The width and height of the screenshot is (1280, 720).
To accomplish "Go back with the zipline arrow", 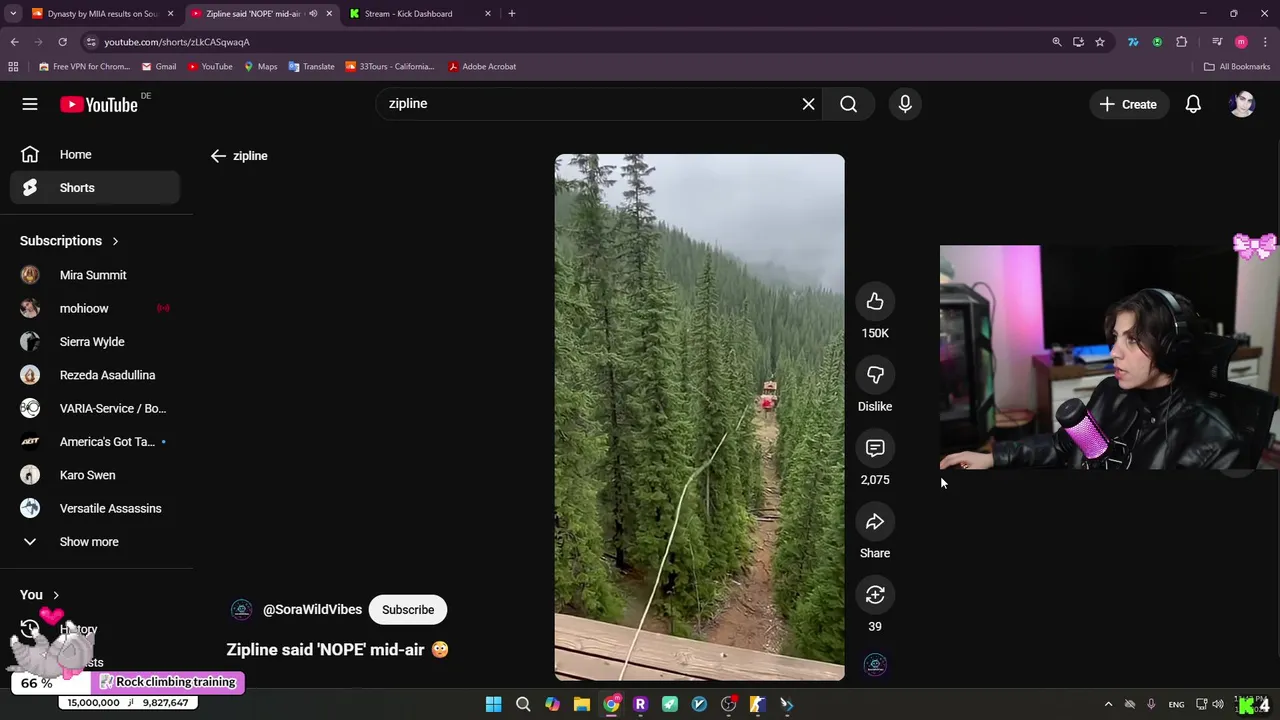I will click(218, 156).
